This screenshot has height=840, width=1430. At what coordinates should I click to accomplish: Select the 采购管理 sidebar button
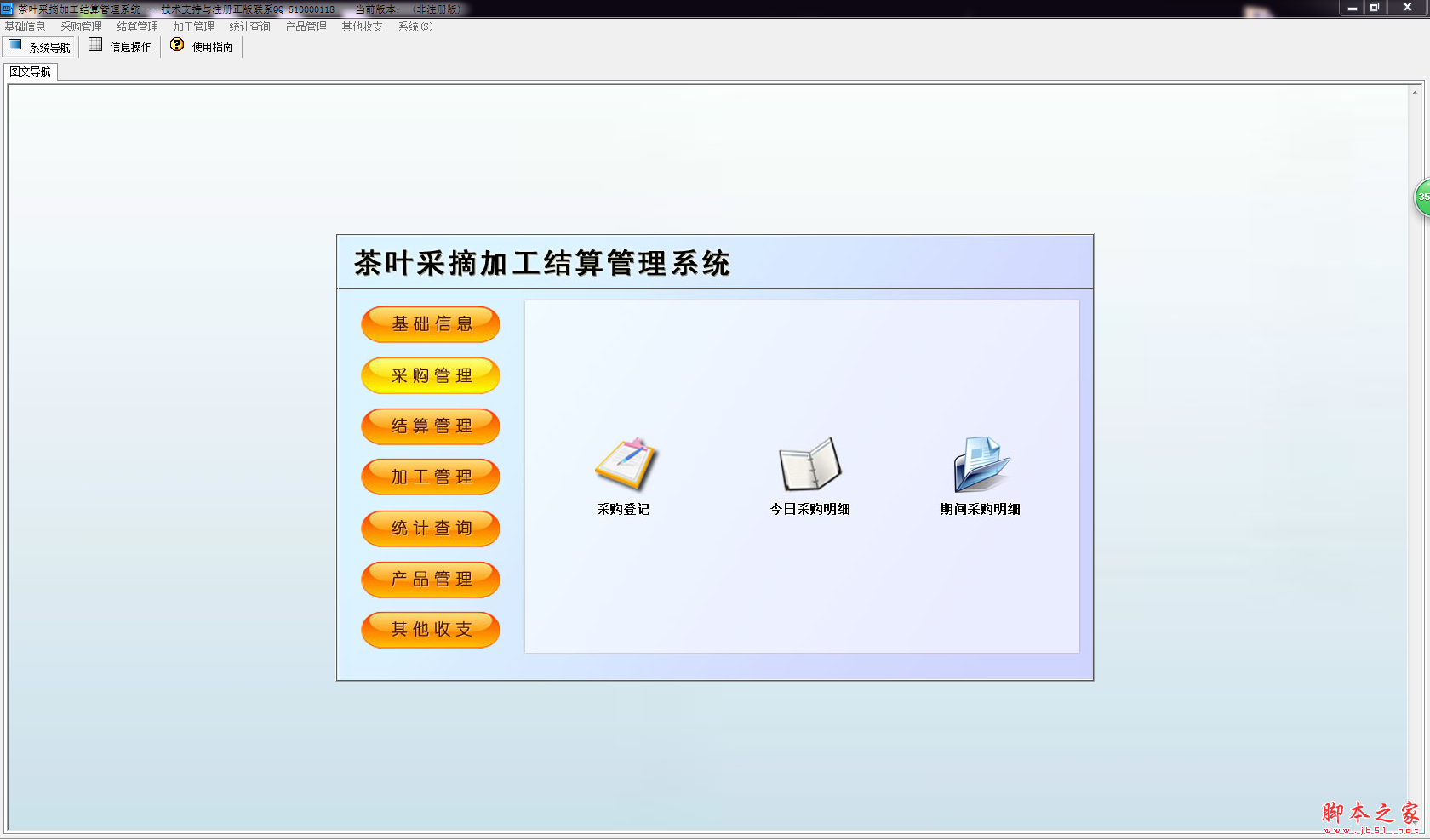point(430,375)
